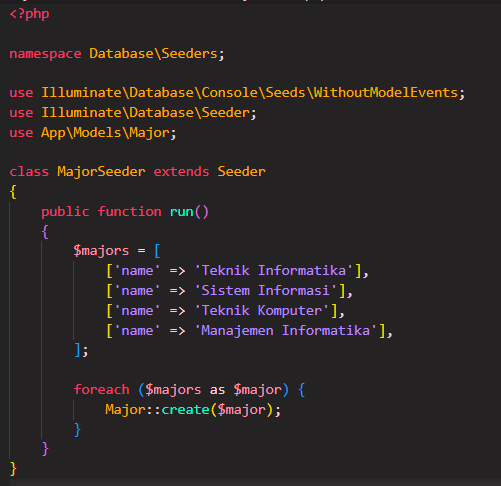501x486 pixels.
Task: Click the public keyword
Action: [x=65, y=212]
